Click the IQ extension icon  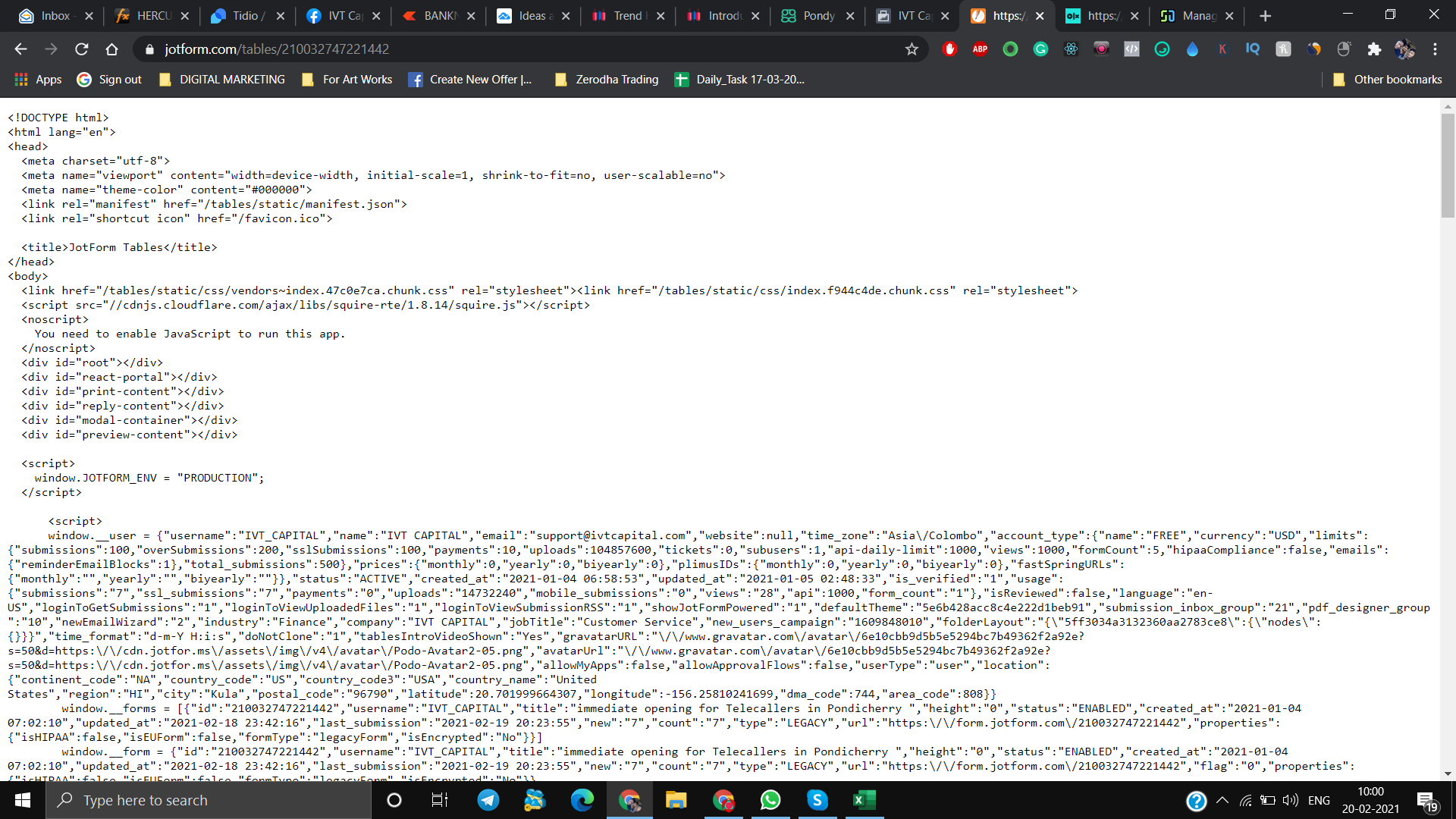1253,49
